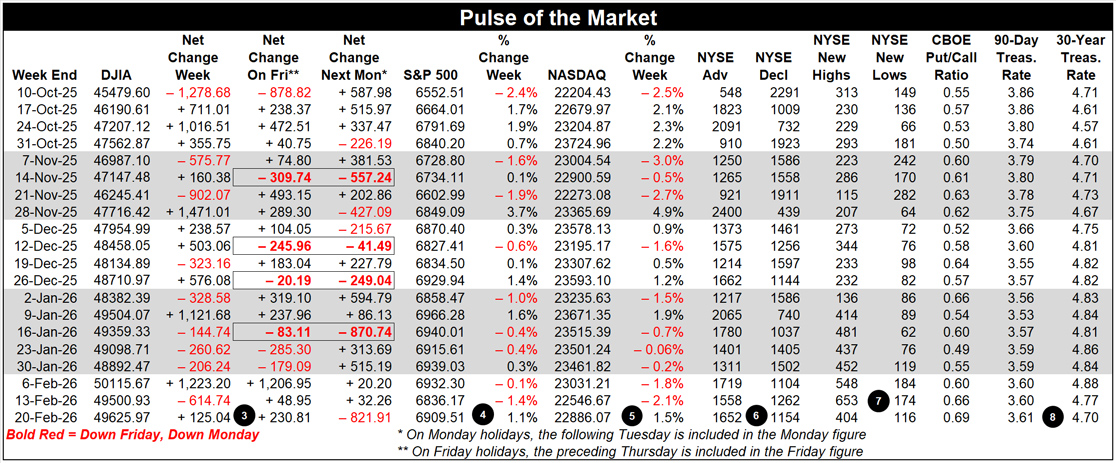The width and height of the screenshot is (1116, 463).
Task: Click the circled number 4 marker
Action: click(x=483, y=415)
